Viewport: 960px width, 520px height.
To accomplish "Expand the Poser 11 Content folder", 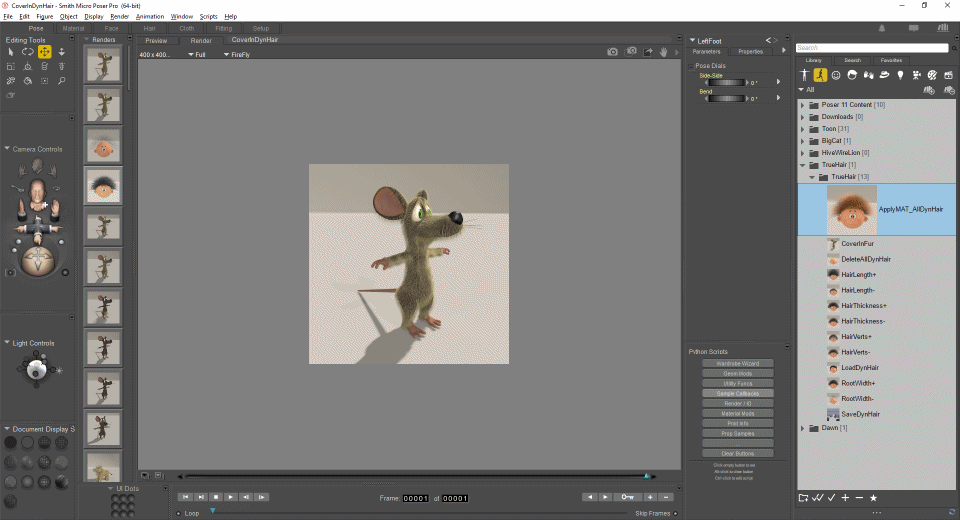I will (802, 105).
